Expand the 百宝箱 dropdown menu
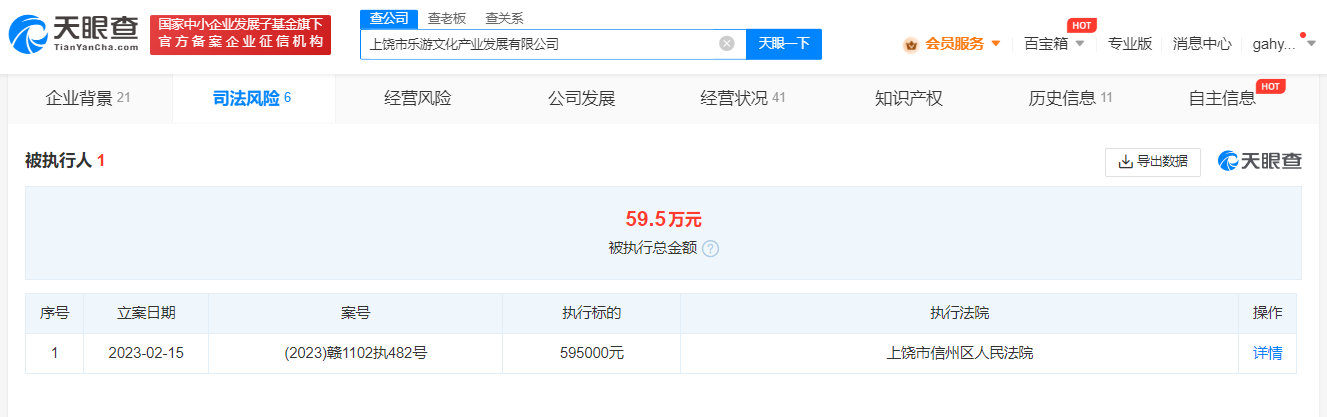Image resolution: width=1327 pixels, height=417 pixels. point(1054,44)
